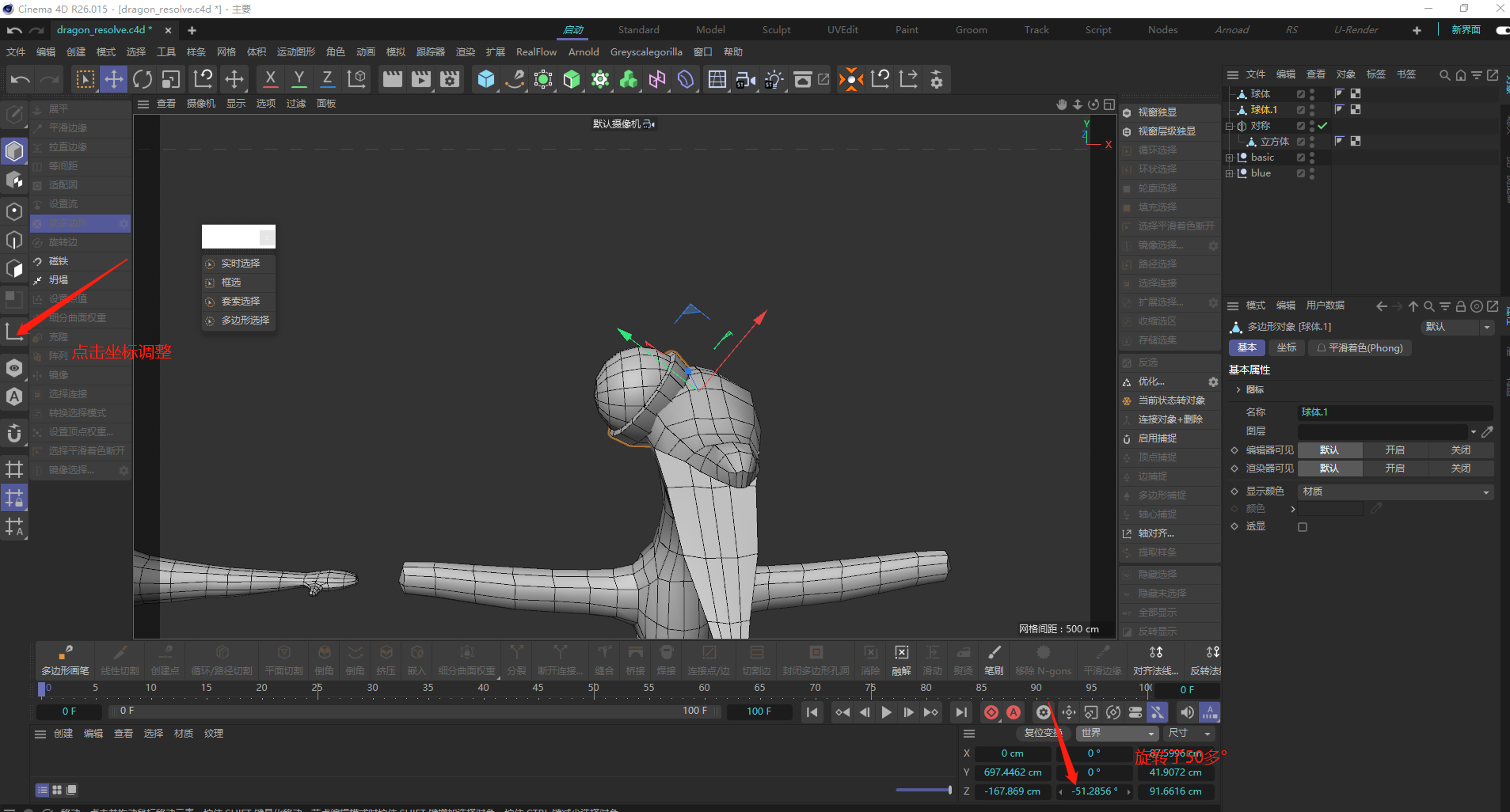Toggle the Y axis lock

(x=299, y=79)
